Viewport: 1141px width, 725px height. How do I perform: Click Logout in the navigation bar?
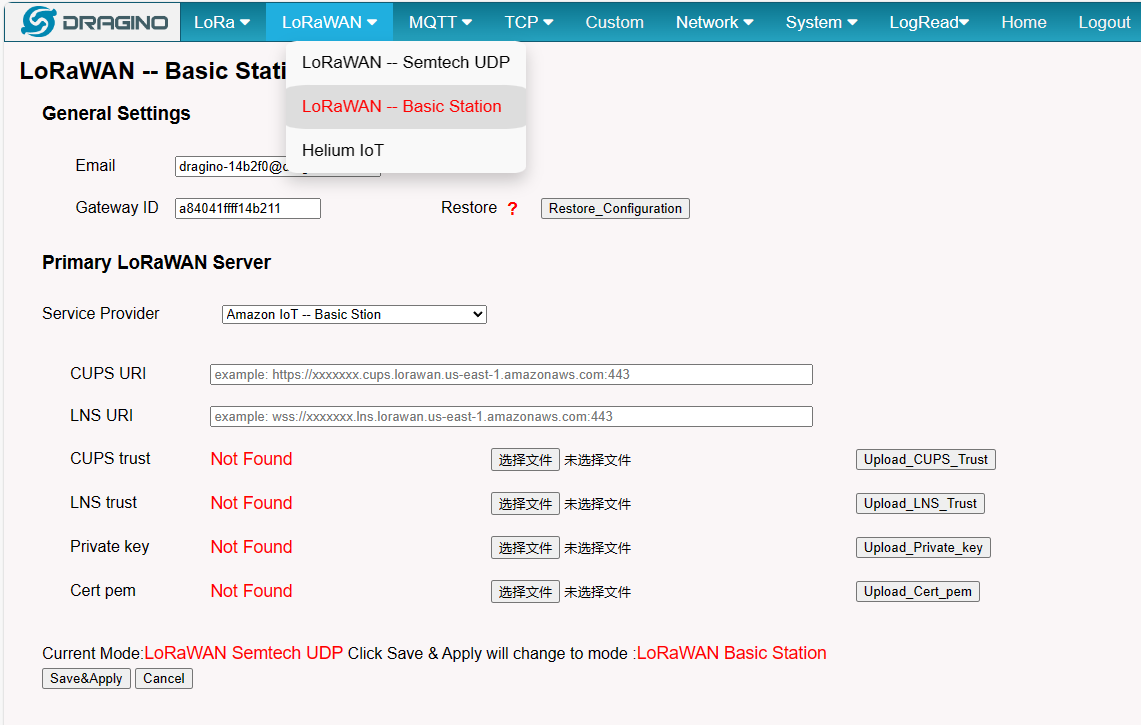(x=1104, y=23)
